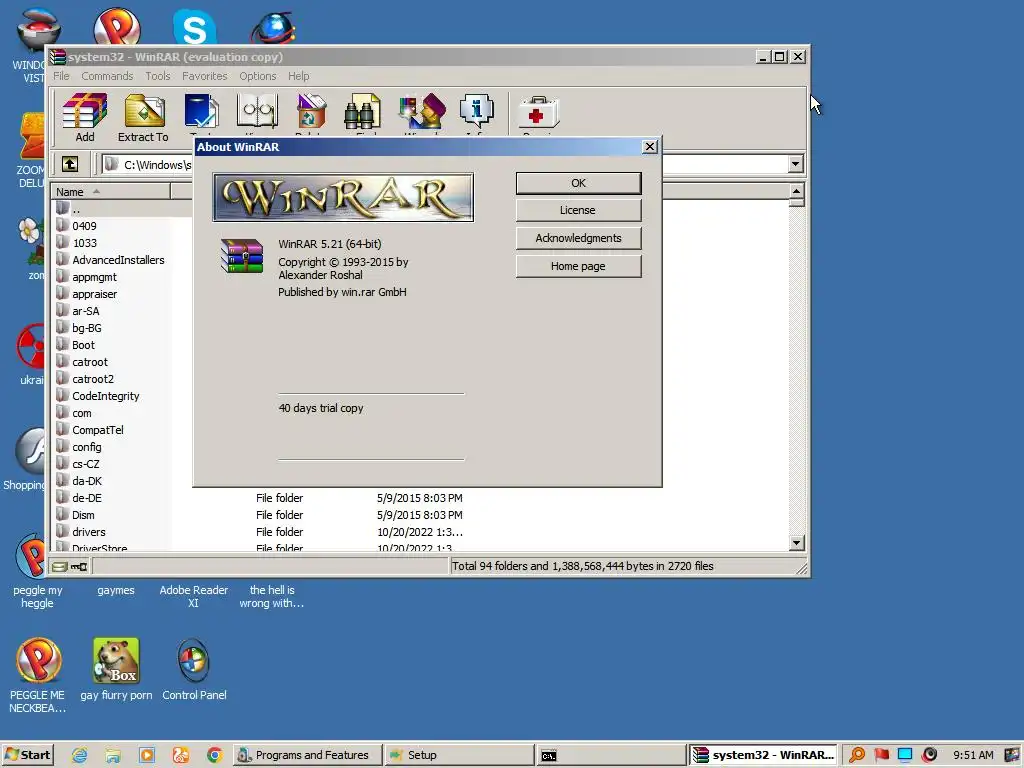
Task: Expand the address bar path dropdown
Action: (x=795, y=164)
